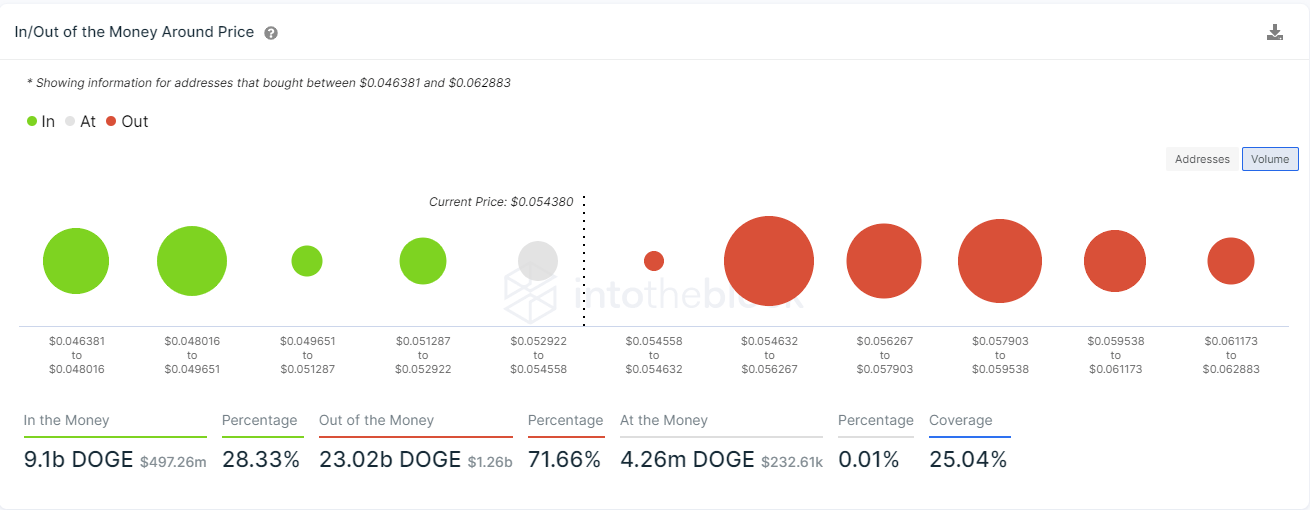The height and width of the screenshot is (510, 1310).
Task: Select the red $0.061173 to $0.062883 bubble
Action: tap(1231, 261)
